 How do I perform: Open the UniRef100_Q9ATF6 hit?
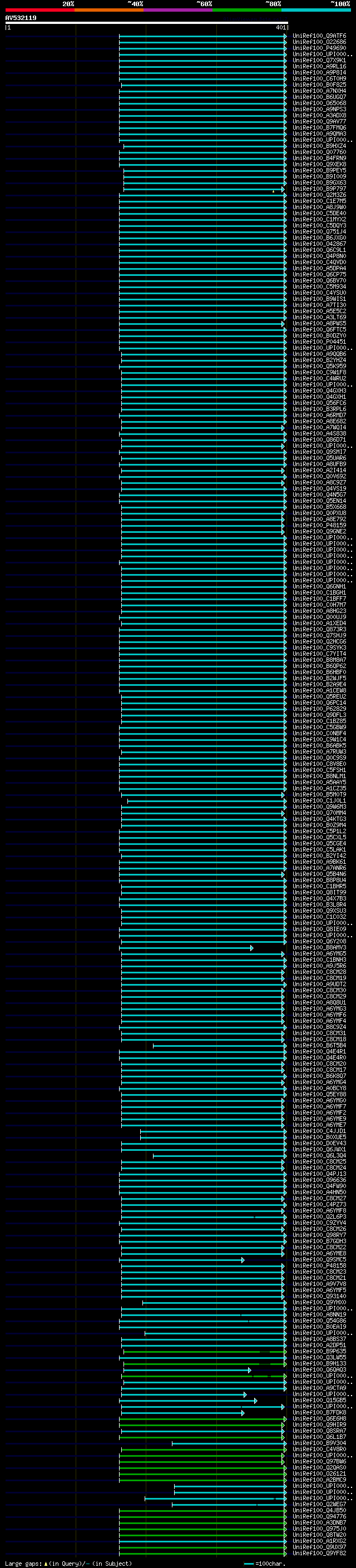coord(319,36)
